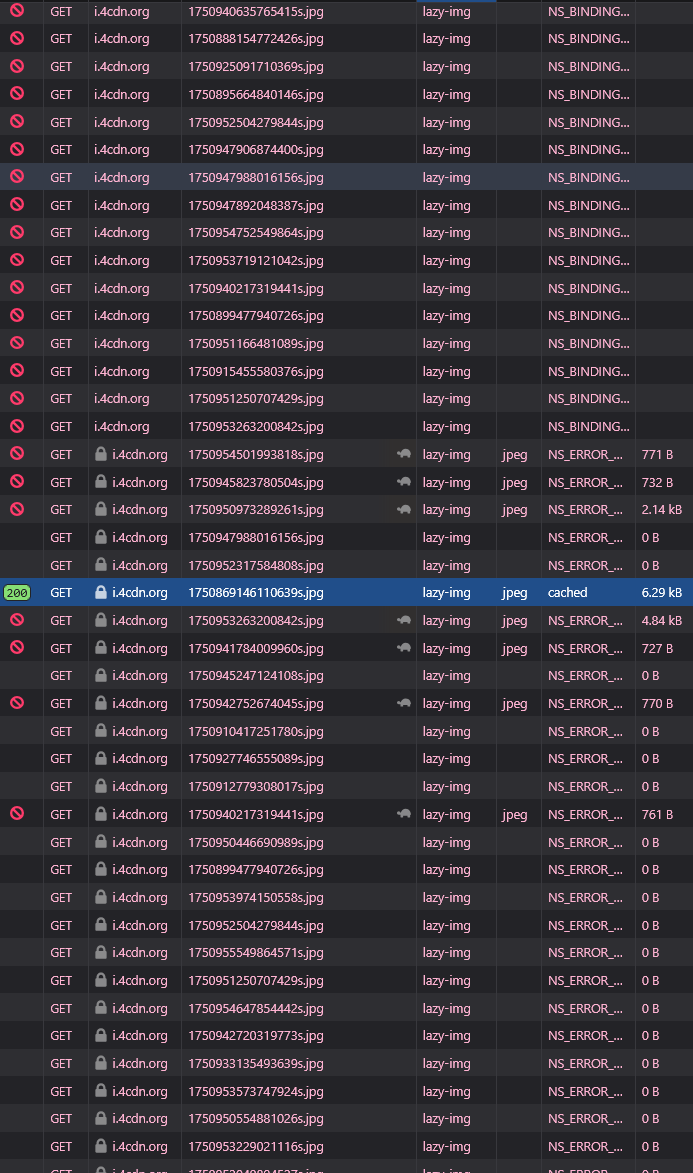Click blocked icon for 1750888154772426s.jpg request

pos(16,38)
